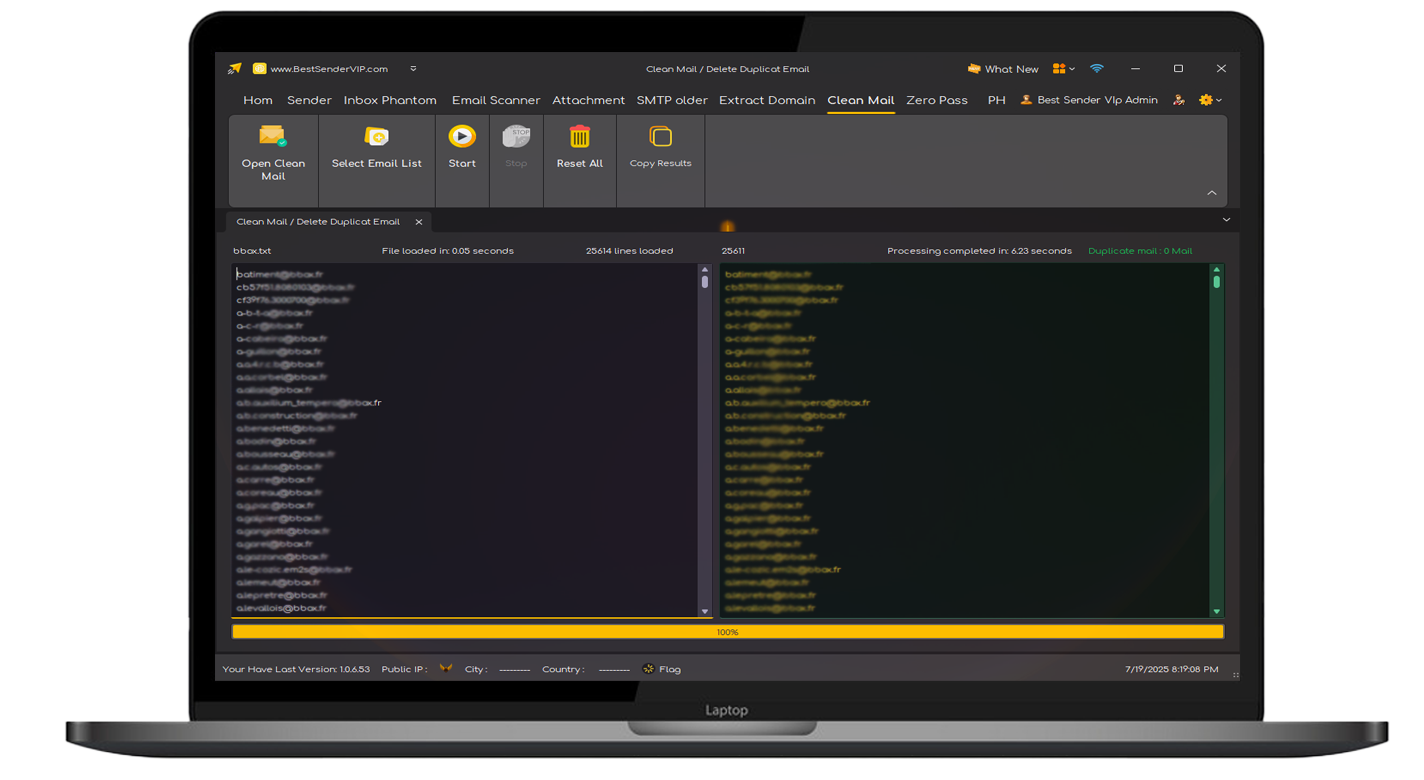Image resolution: width=1424 pixels, height=780 pixels.
Task: Select the Clean Mail tab
Action: (861, 100)
